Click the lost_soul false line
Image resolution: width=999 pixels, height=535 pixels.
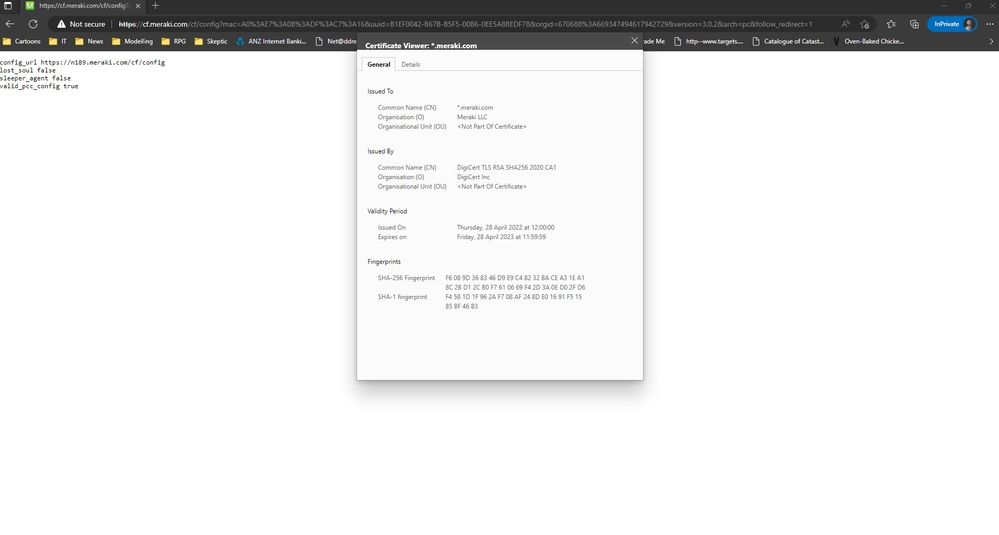[x=28, y=70]
